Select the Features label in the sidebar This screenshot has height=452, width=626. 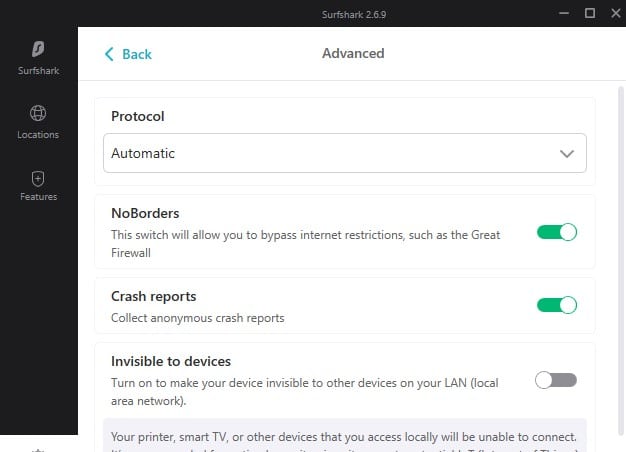[38, 196]
